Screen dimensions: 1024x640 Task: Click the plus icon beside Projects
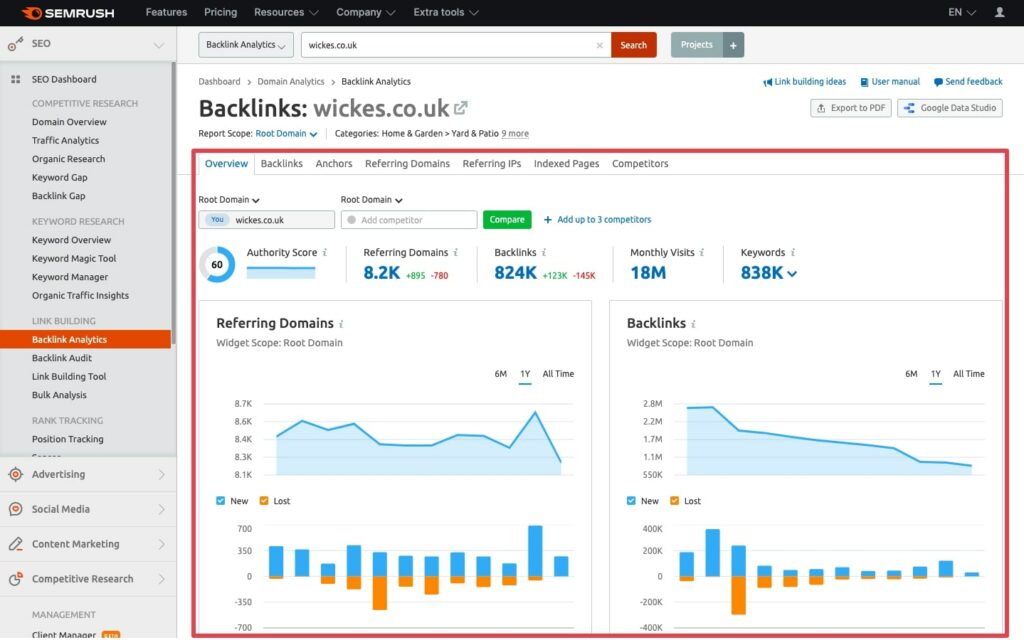click(x=733, y=45)
